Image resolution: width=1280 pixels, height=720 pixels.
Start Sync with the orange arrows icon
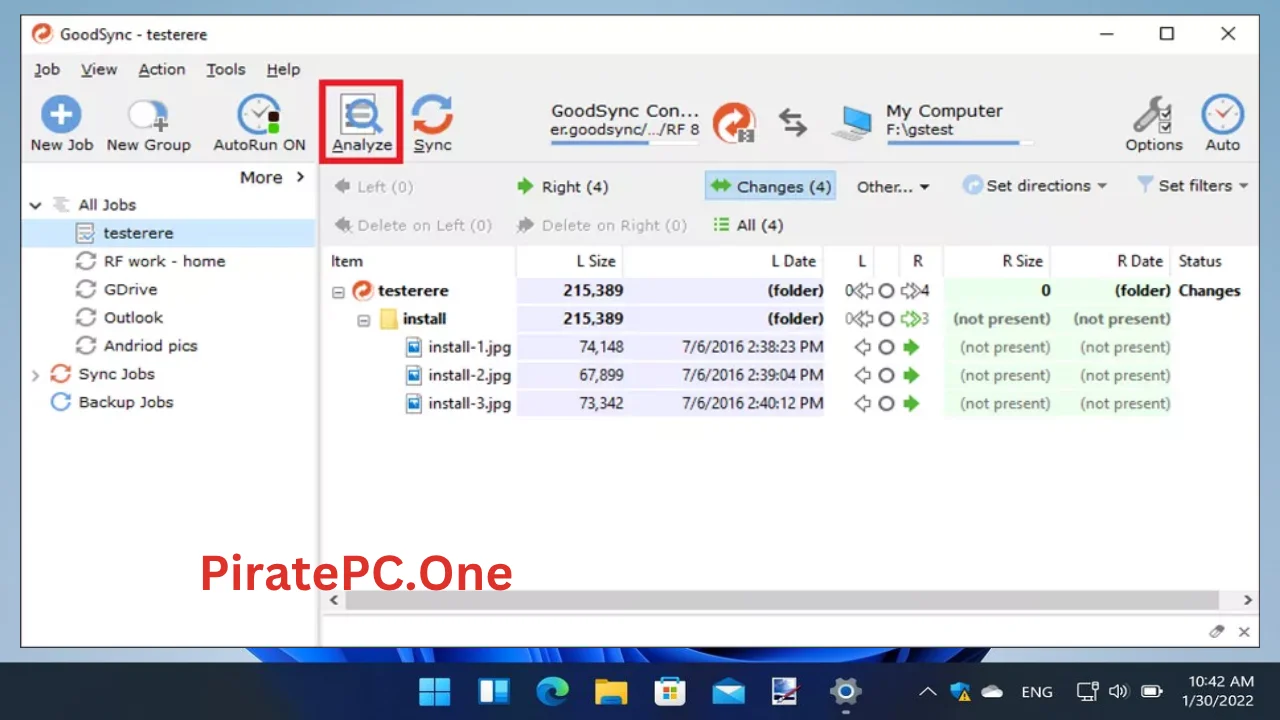click(433, 116)
